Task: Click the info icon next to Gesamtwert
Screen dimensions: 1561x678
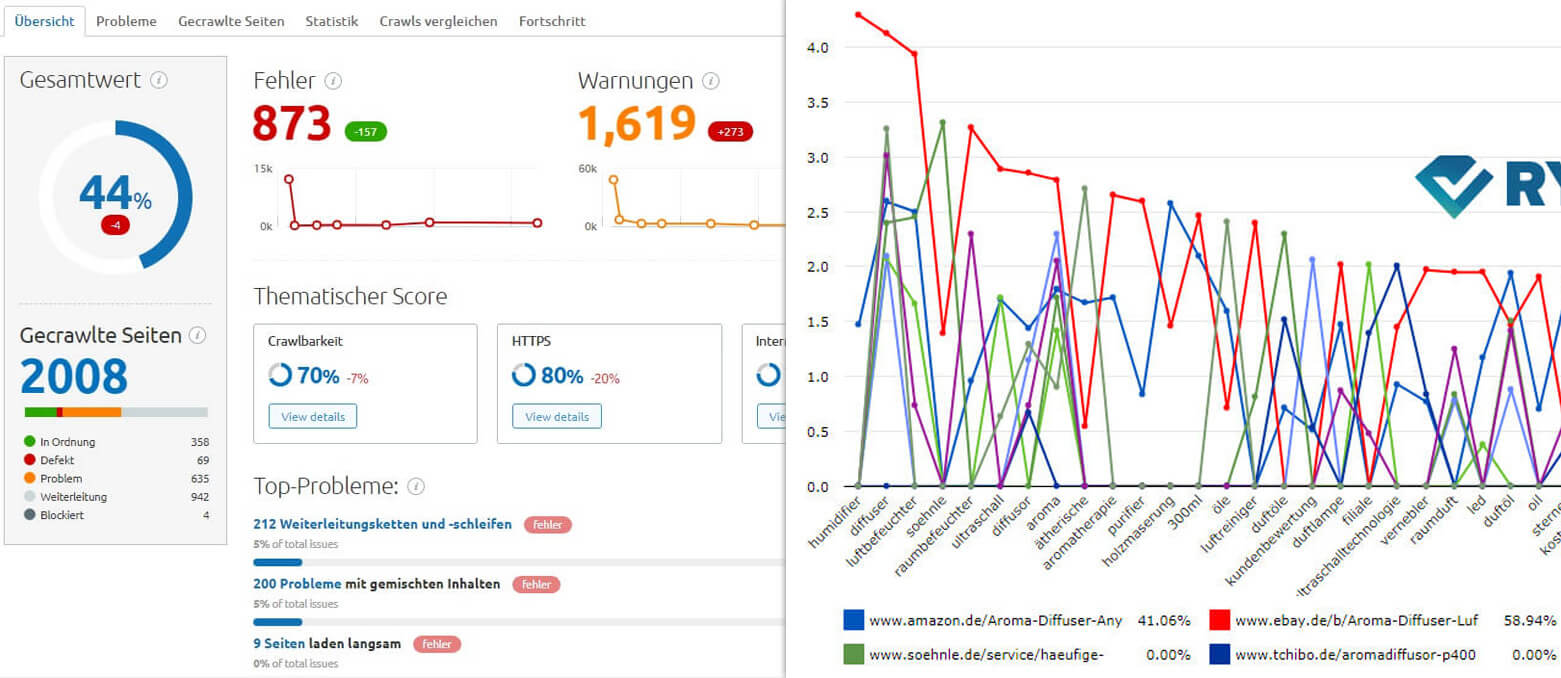Action: [x=158, y=80]
